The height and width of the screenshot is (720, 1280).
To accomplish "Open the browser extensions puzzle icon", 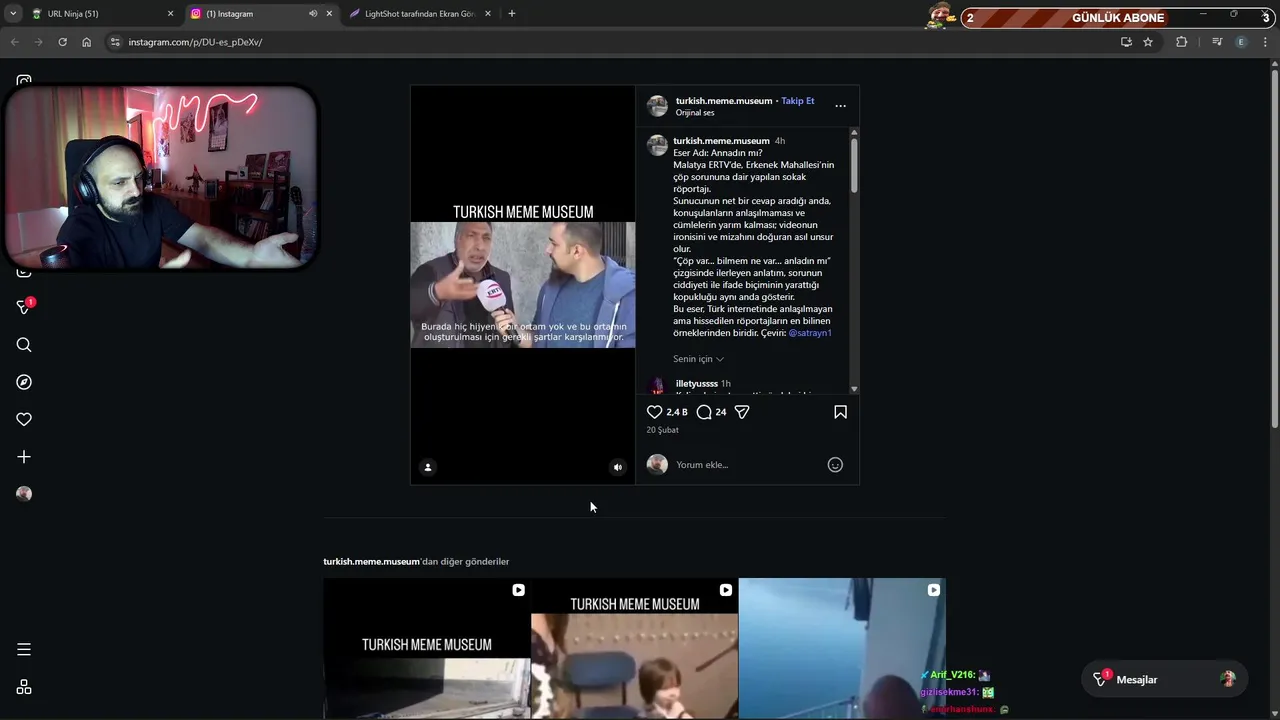I will (x=1182, y=42).
